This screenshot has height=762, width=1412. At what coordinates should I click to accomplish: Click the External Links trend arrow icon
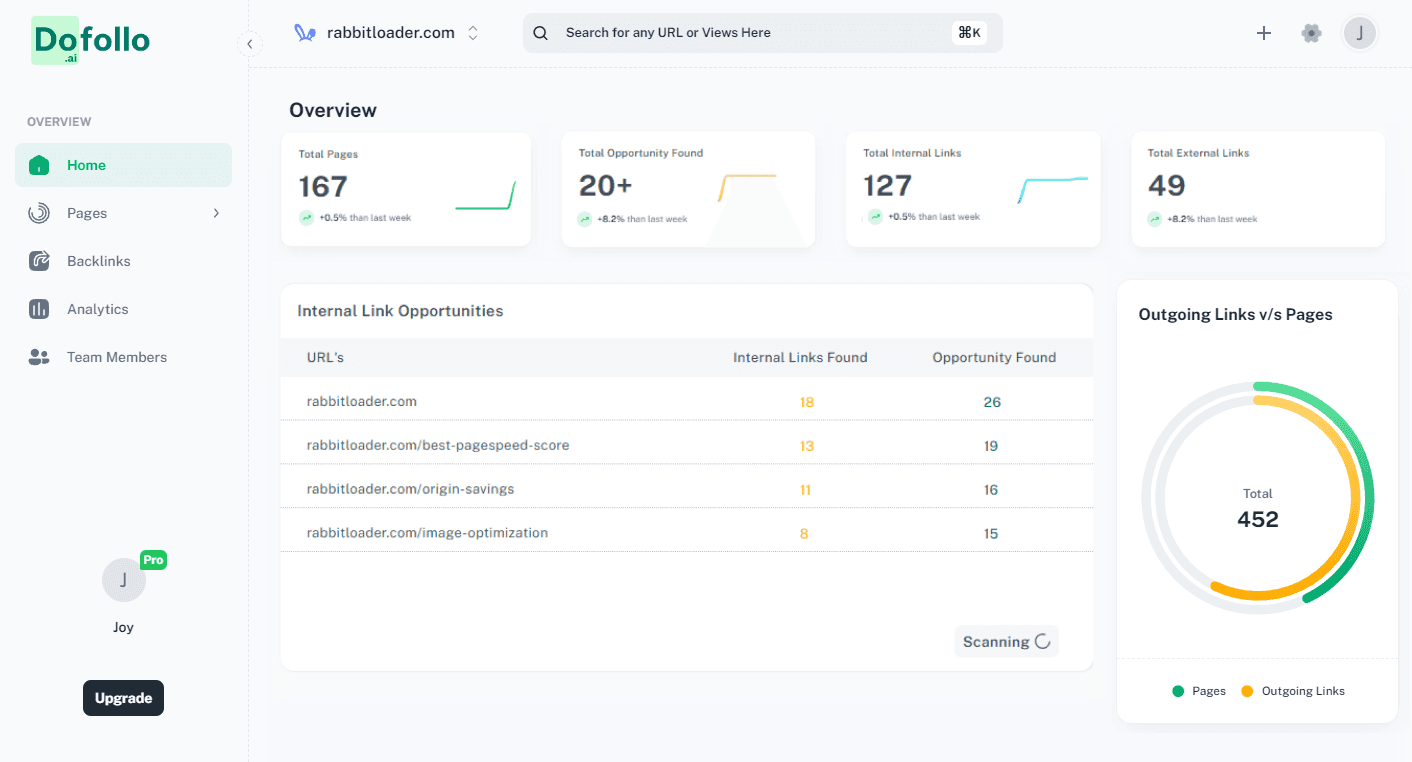click(1155, 219)
